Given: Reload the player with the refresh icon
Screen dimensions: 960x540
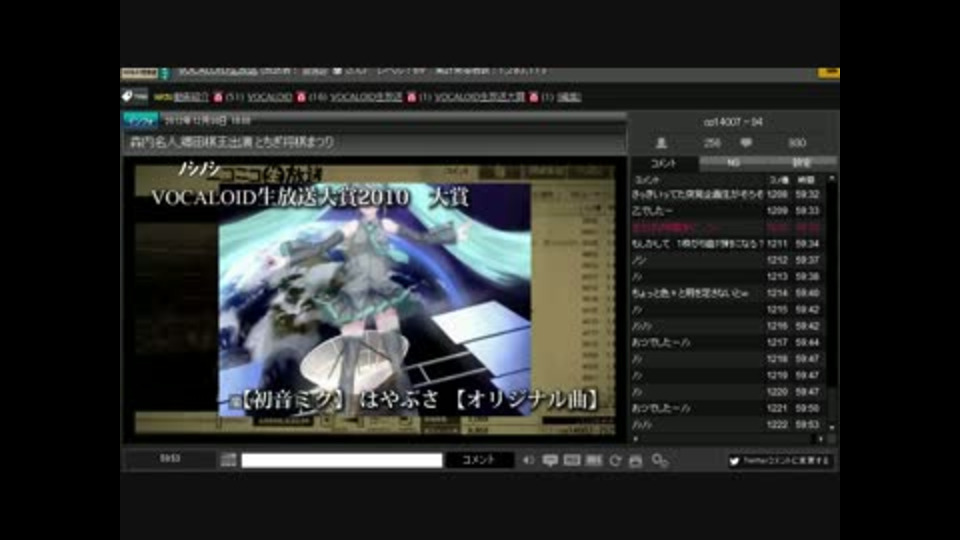Looking at the screenshot, I should coord(615,460).
